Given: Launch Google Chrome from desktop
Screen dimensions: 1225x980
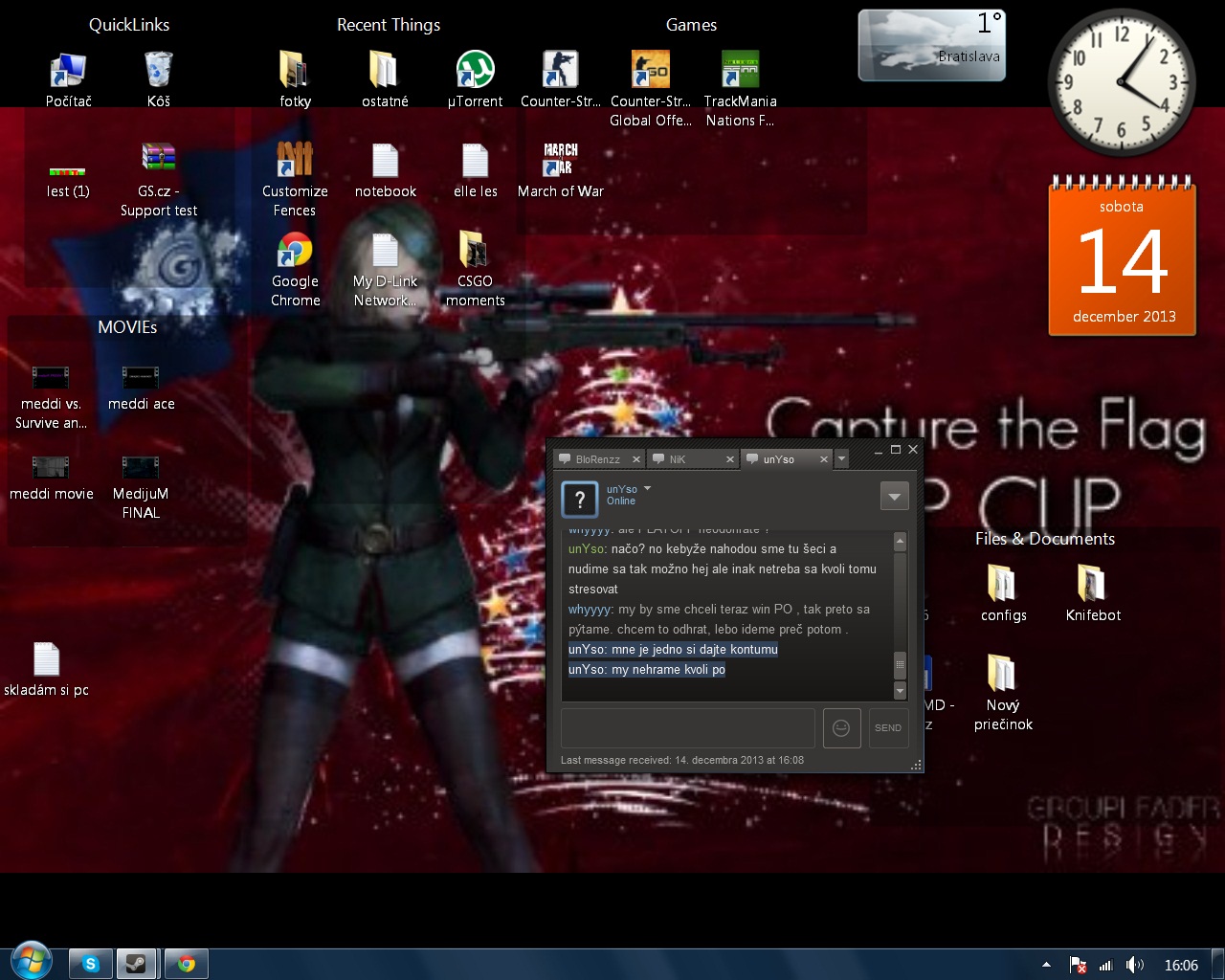Looking at the screenshot, I should point(295,270).
